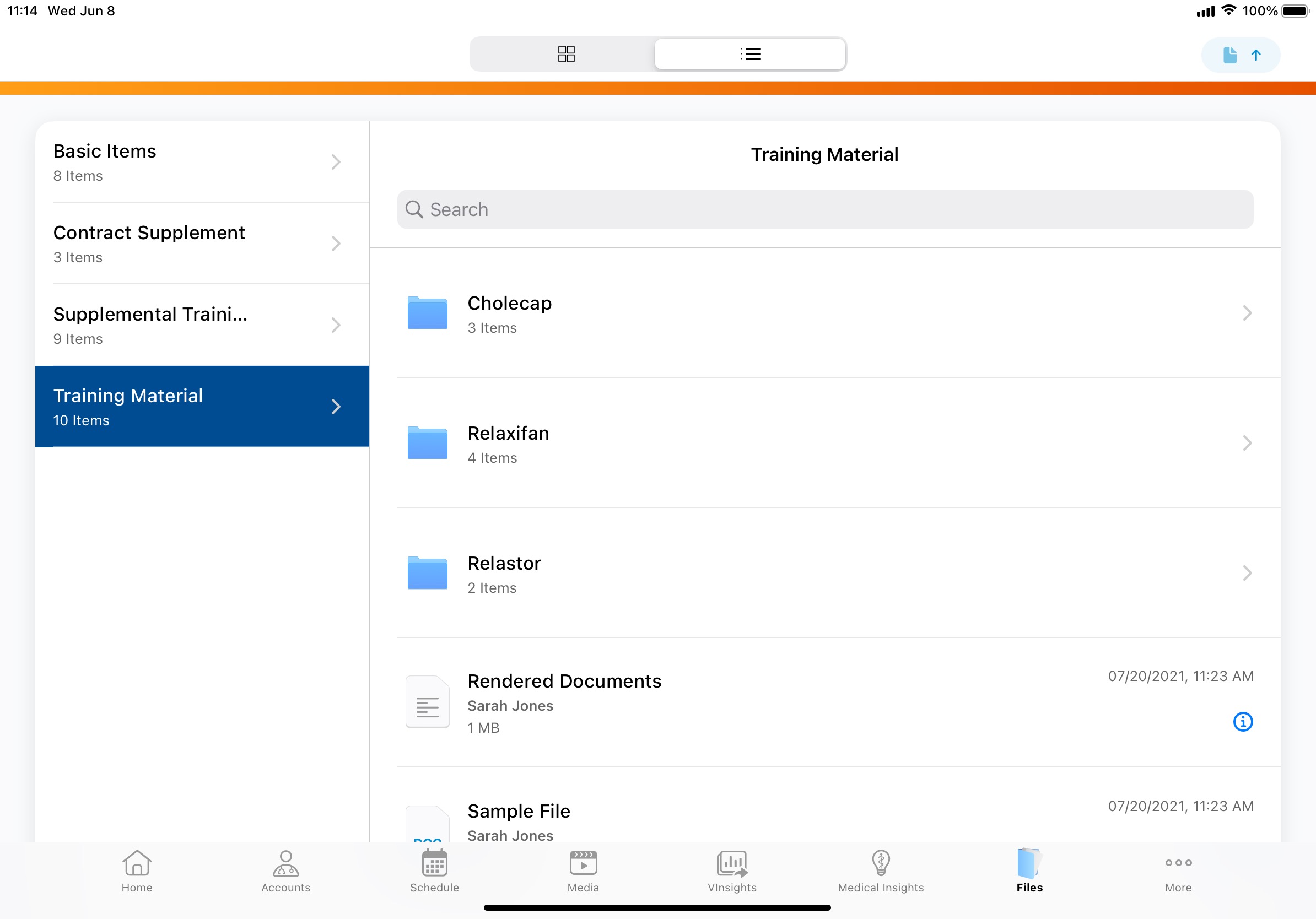Expand Contract Supplement chevron
This screenshot has width=1316, height=919.
[x=336, y=244]
